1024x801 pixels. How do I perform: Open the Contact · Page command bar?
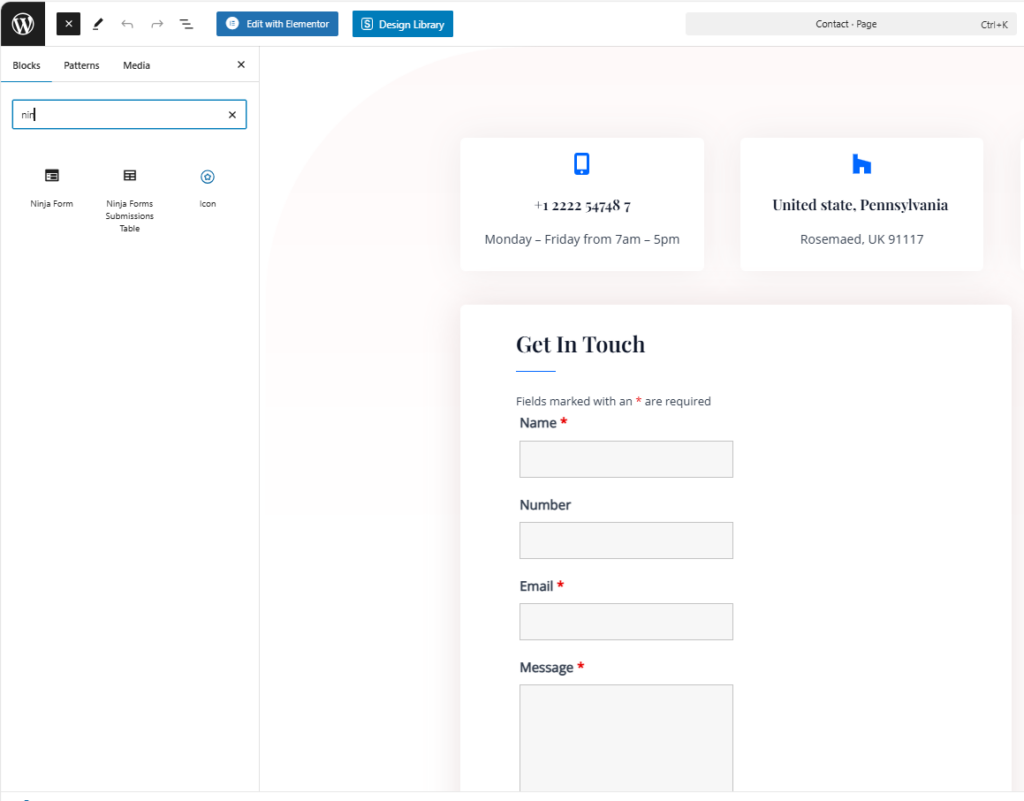850,24
